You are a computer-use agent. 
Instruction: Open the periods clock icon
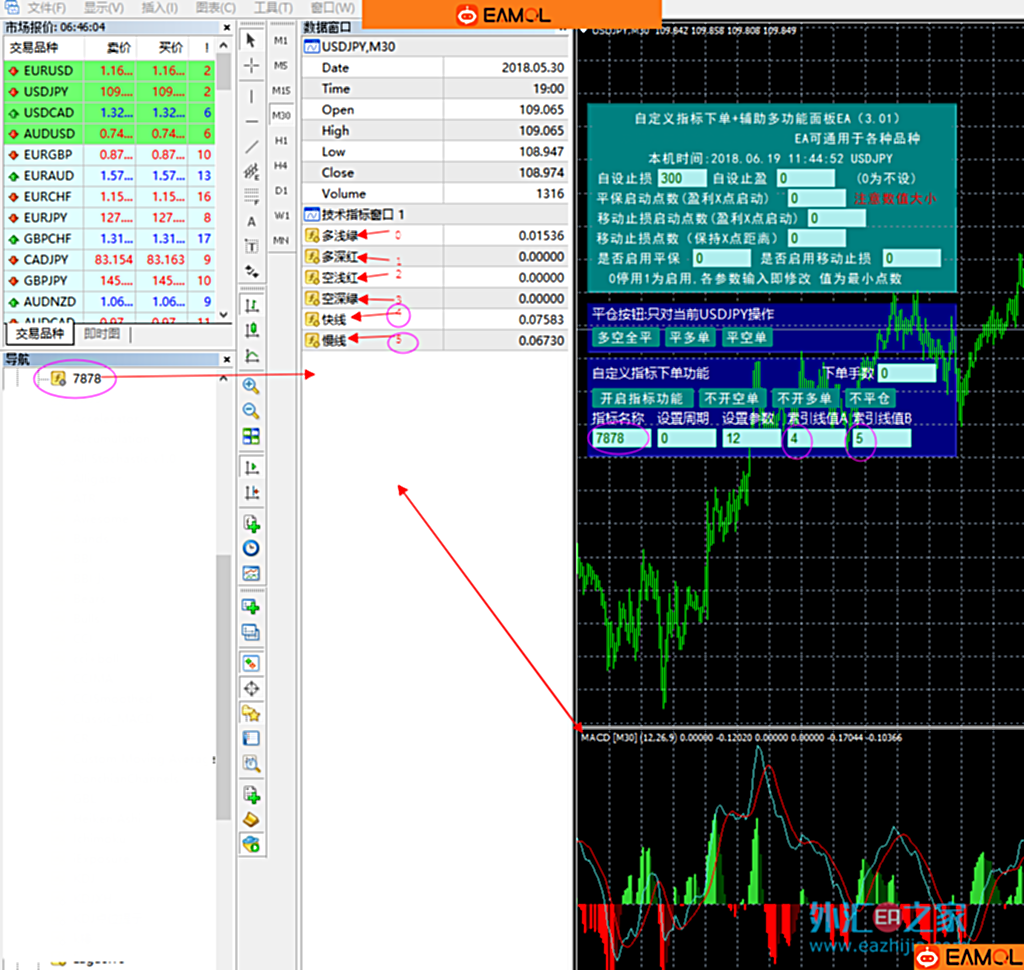click(x=251, y=548)
